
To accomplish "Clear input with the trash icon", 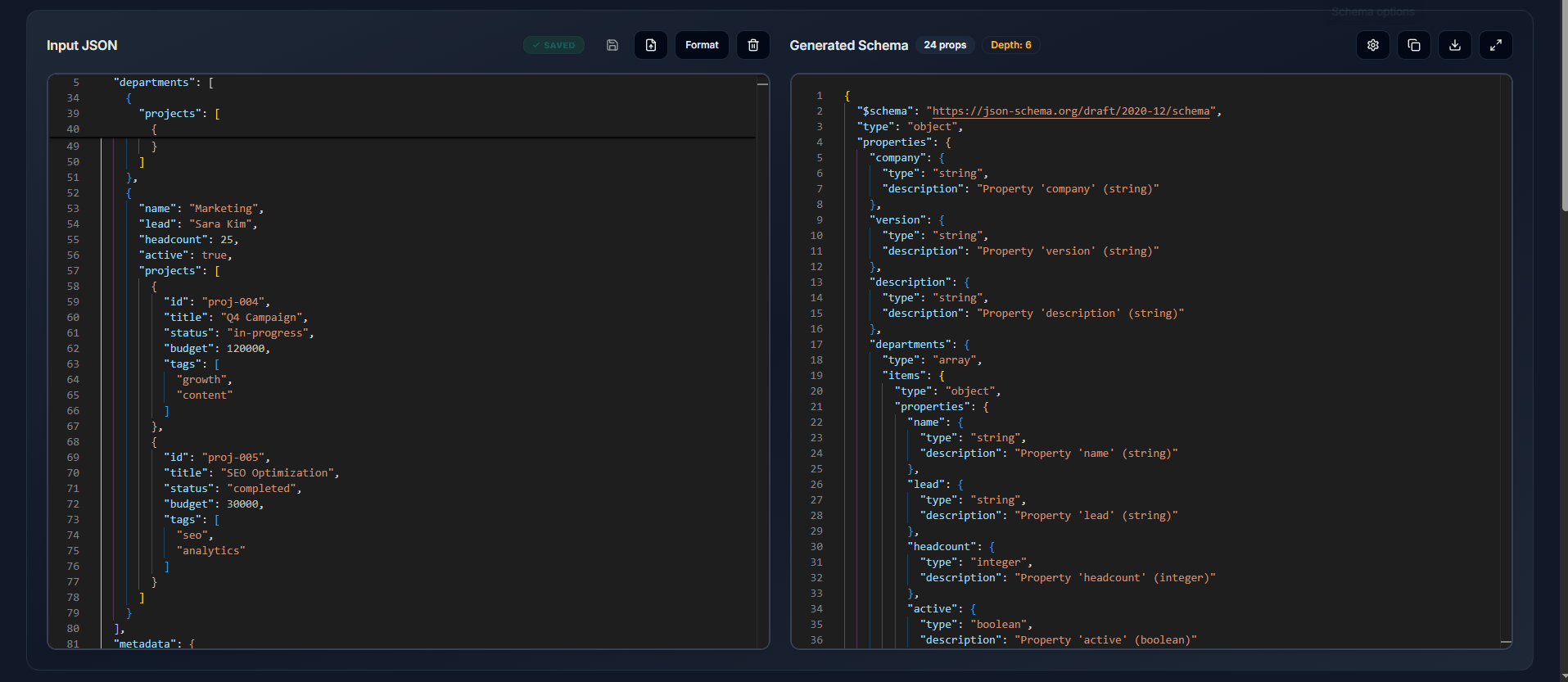I will pyautogui.click(x=753, y=45).
